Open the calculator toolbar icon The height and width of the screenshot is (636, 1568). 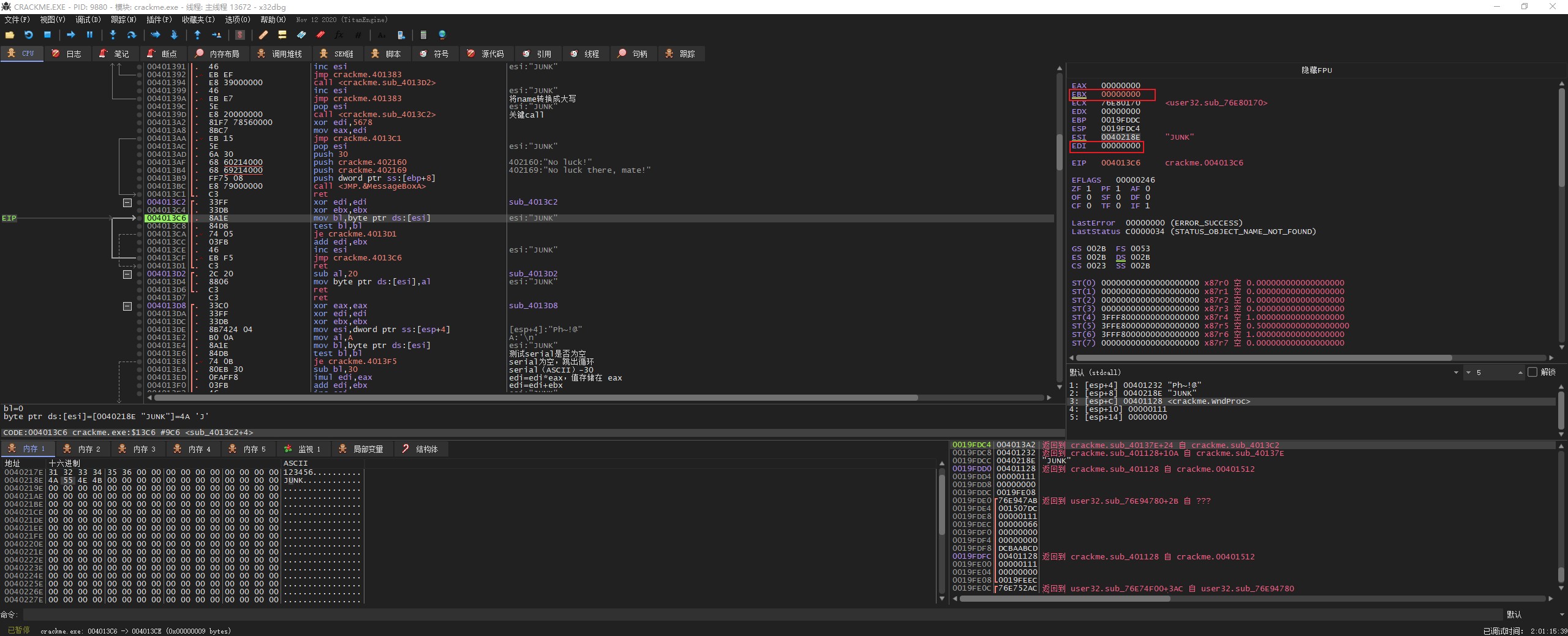[x=423, y=35]
